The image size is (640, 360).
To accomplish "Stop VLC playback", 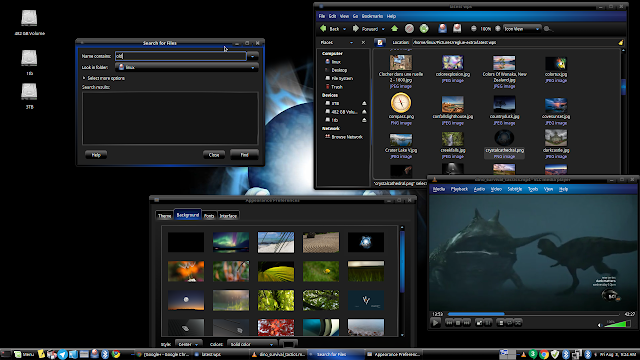I will (x=458, y=323).
